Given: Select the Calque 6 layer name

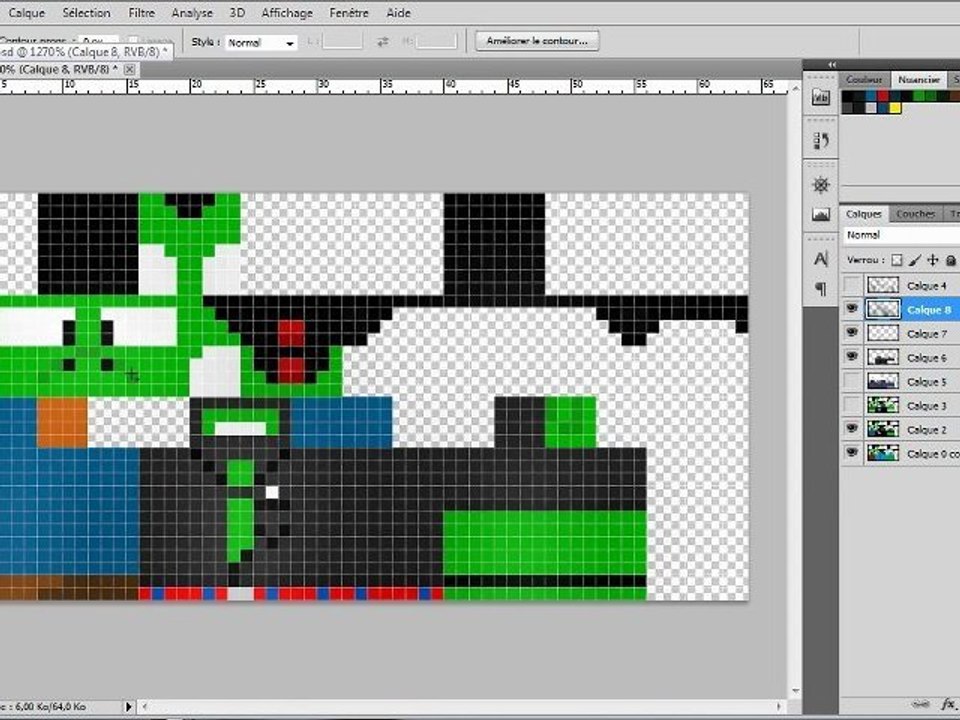Looking at the screenshot, I should (926, 358).
